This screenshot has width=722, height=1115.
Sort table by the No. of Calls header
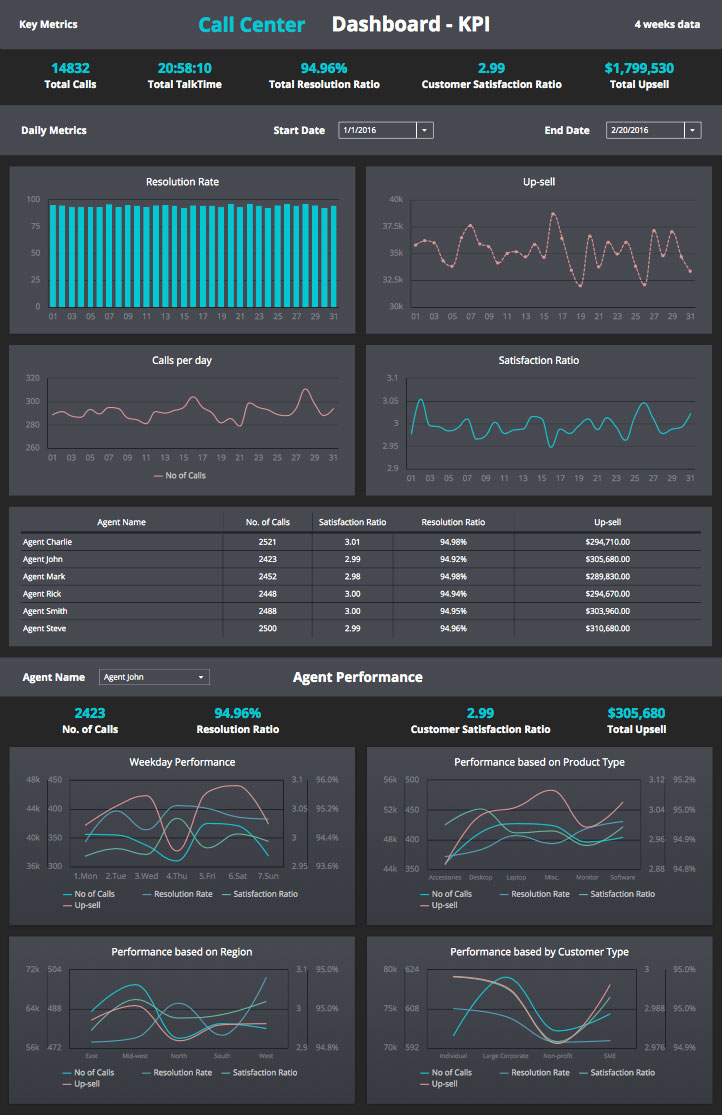pyautogui.click(x=267, y=522)
